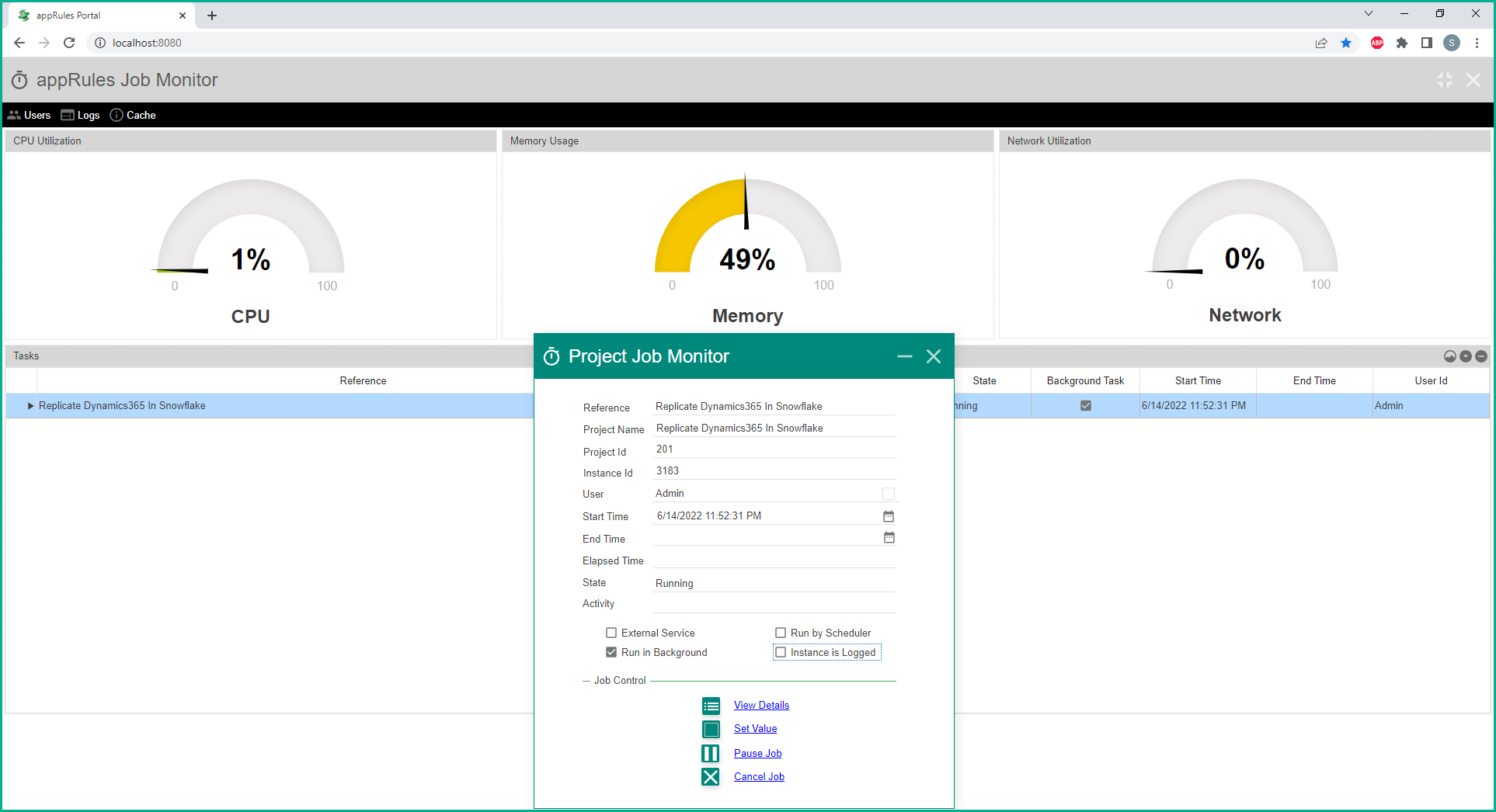Open the Logs menu

pos(81,115)
